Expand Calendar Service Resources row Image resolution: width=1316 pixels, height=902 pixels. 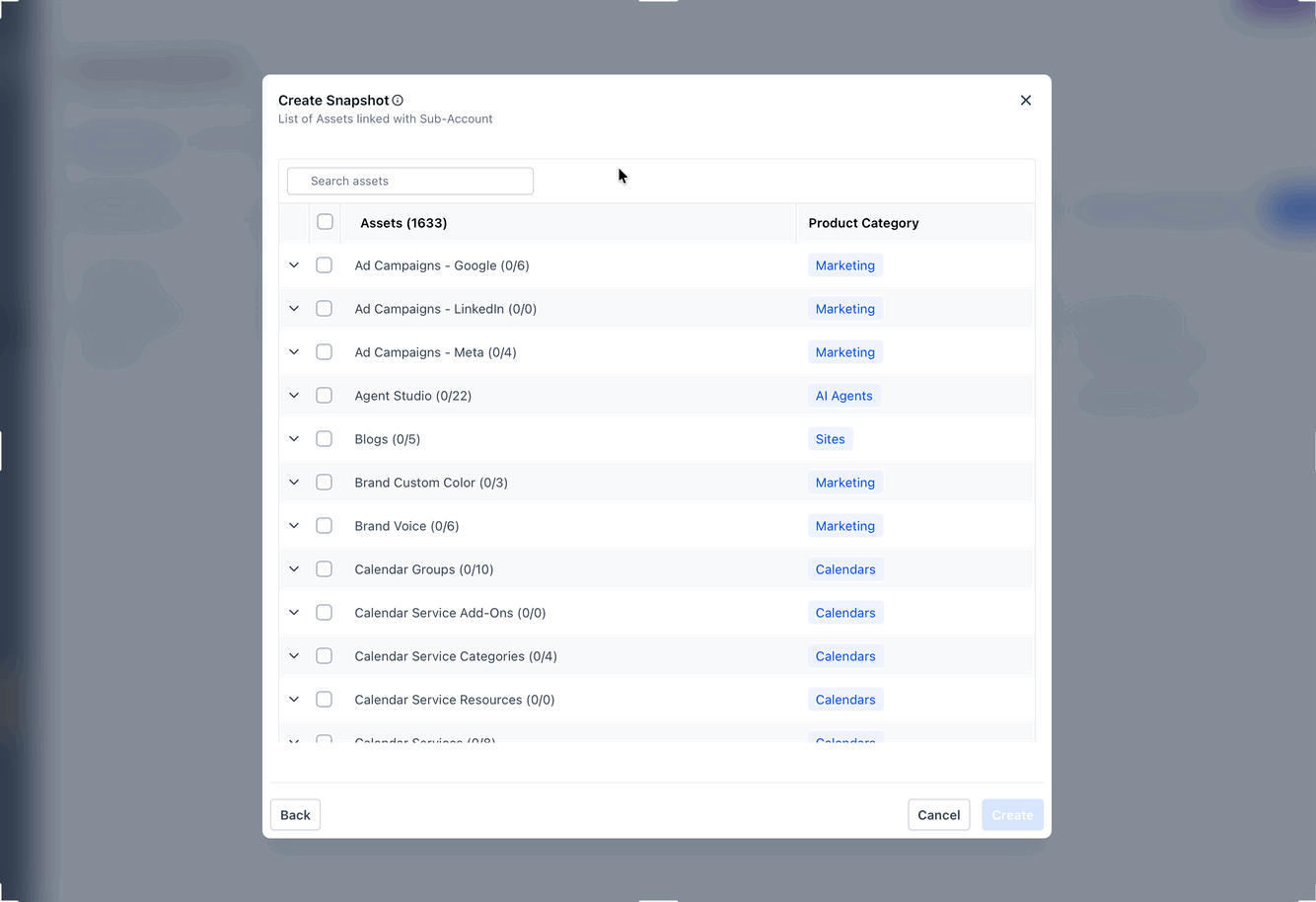pyautogui.click(x=294, y=700)
